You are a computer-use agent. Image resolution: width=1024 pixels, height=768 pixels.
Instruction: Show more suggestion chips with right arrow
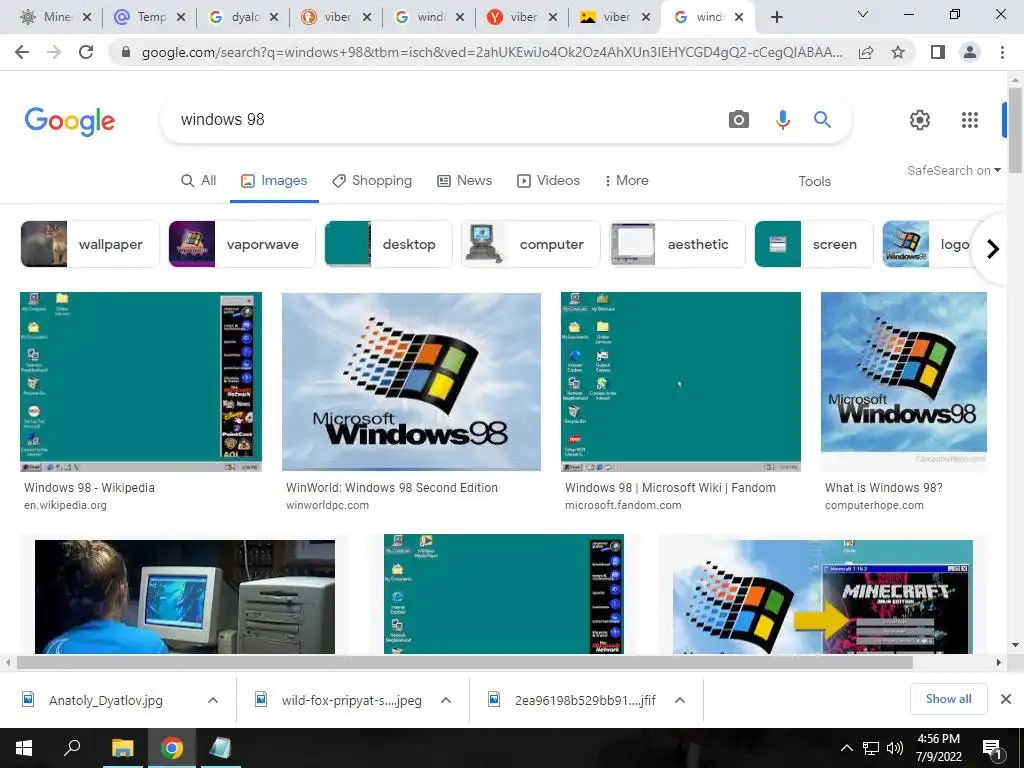click(993, 249)
